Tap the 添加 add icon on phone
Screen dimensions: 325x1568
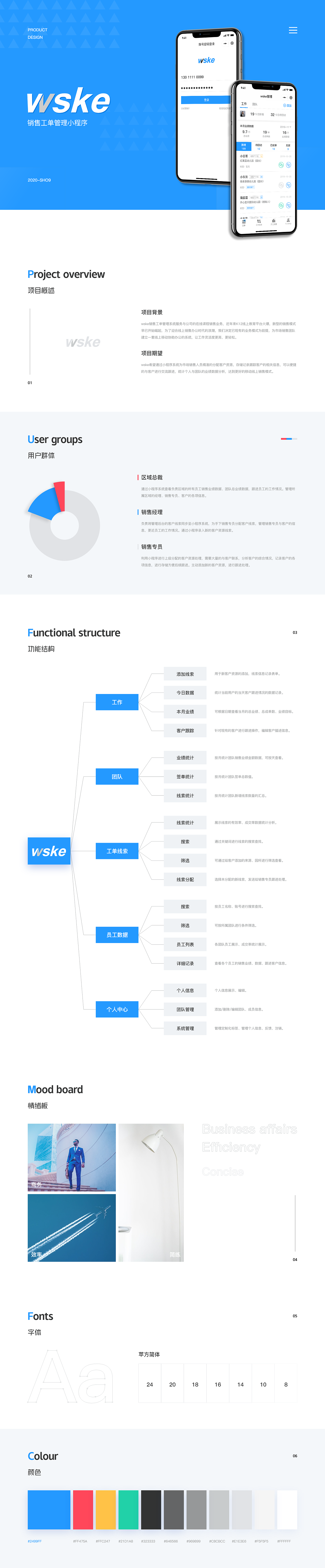pos(287,105)
